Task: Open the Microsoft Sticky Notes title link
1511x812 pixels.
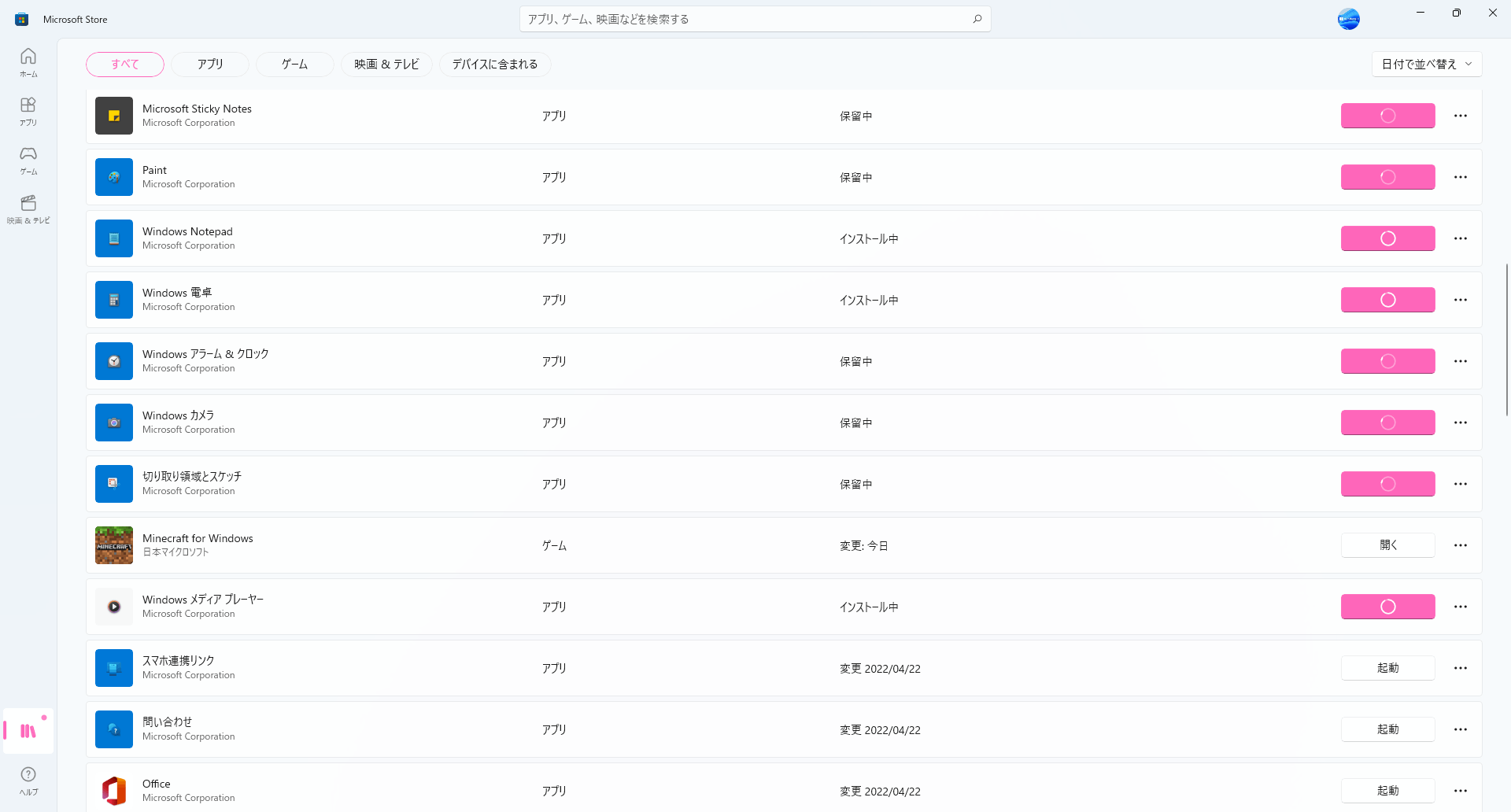Action: [x=197, y=109]
